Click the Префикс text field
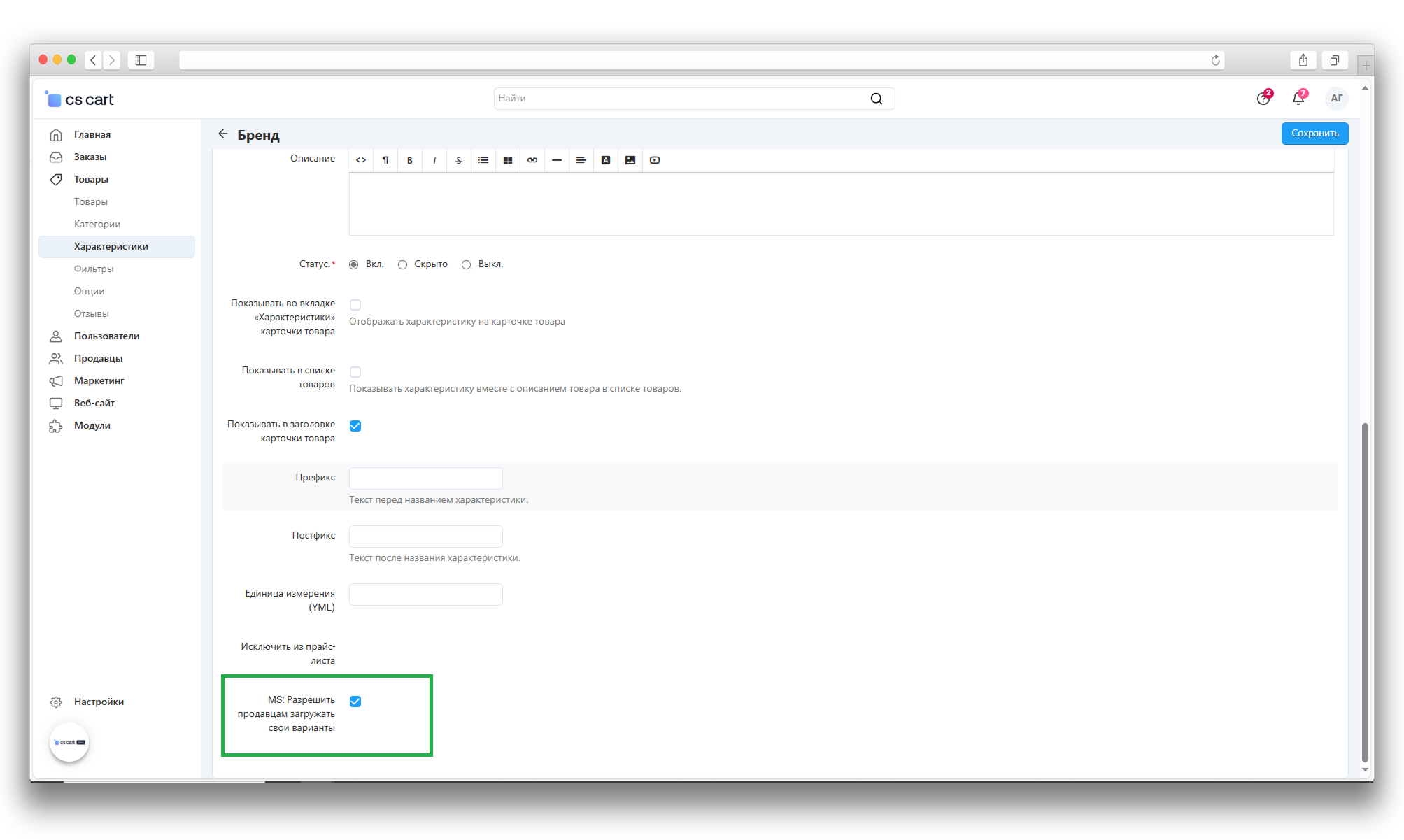 tap(425, 478)
